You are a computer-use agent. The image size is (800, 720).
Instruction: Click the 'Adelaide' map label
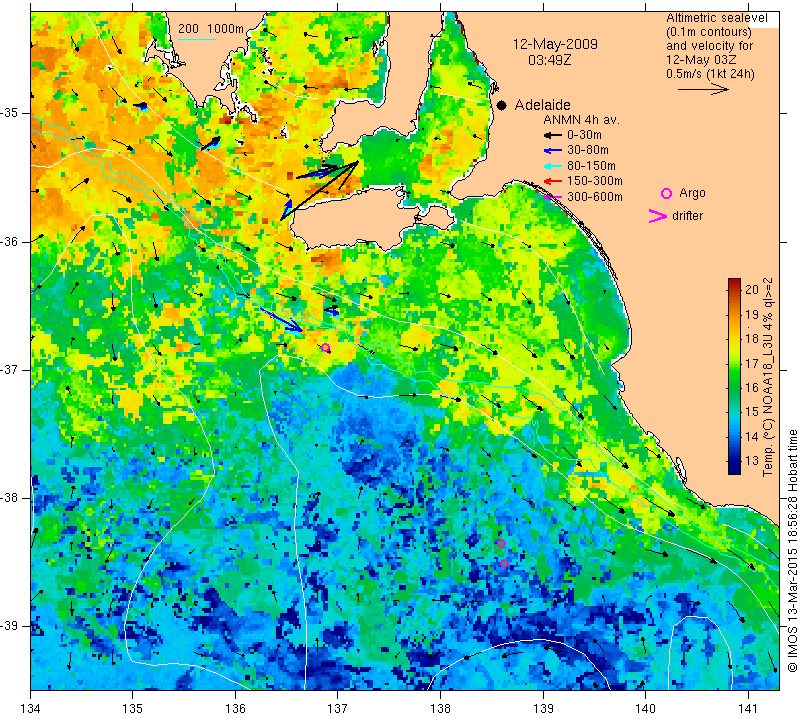[x=542, y=105]
